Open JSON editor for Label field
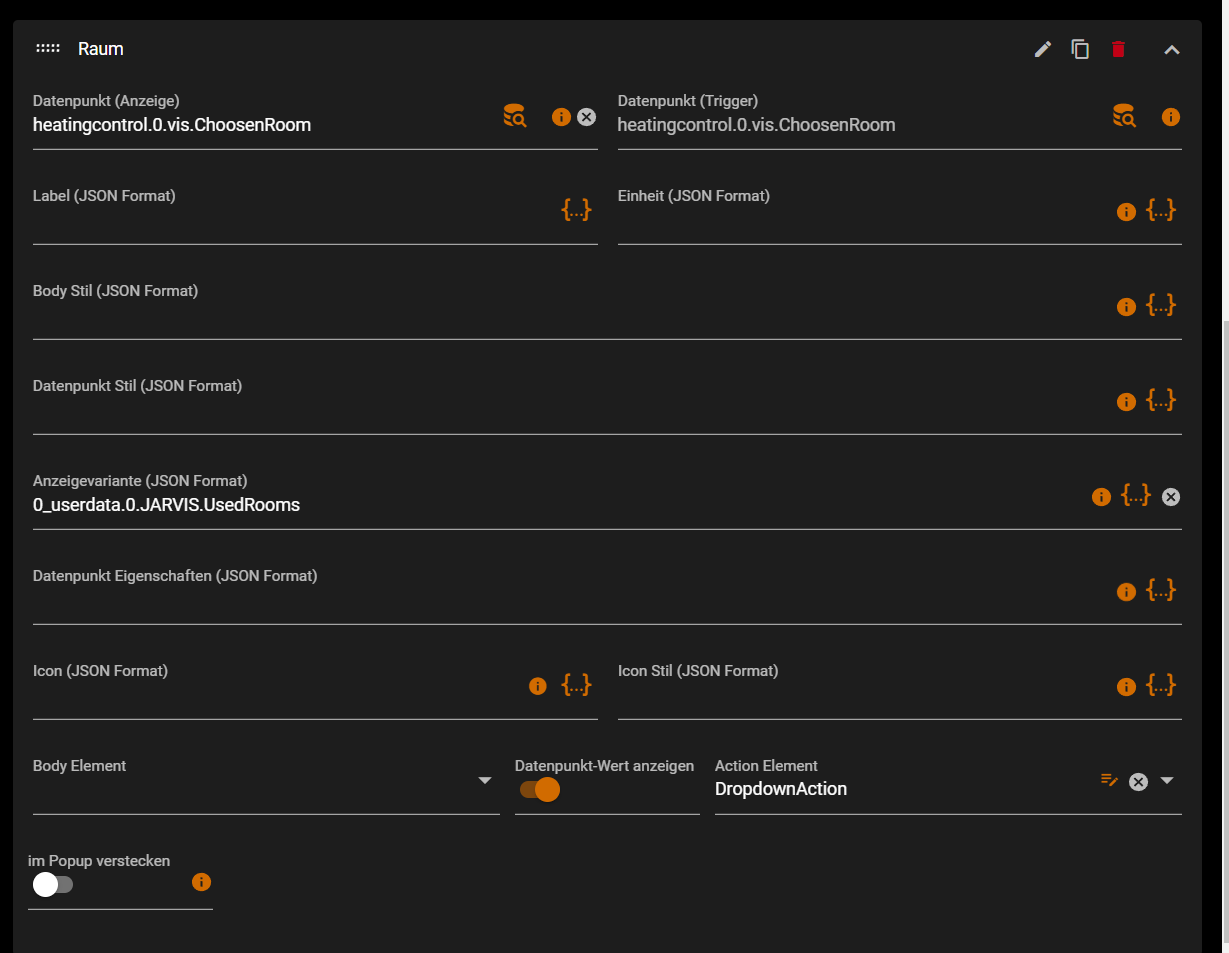The image size is (1229, 953). point(576,210)
